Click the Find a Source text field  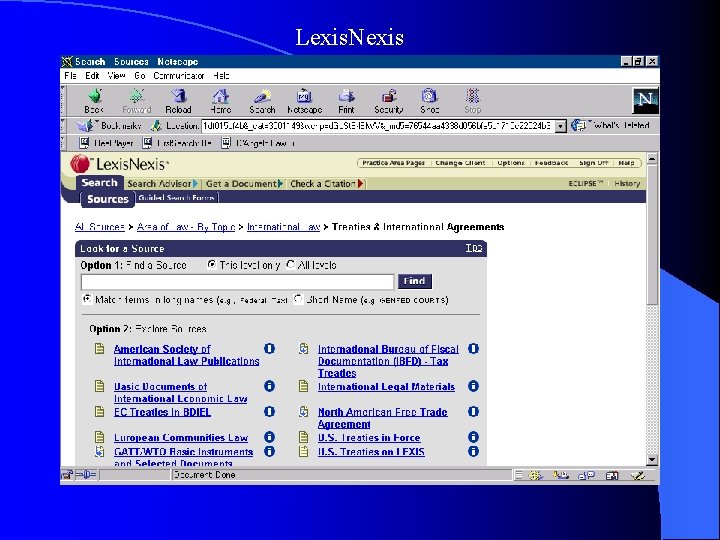(x=237, y=281)
